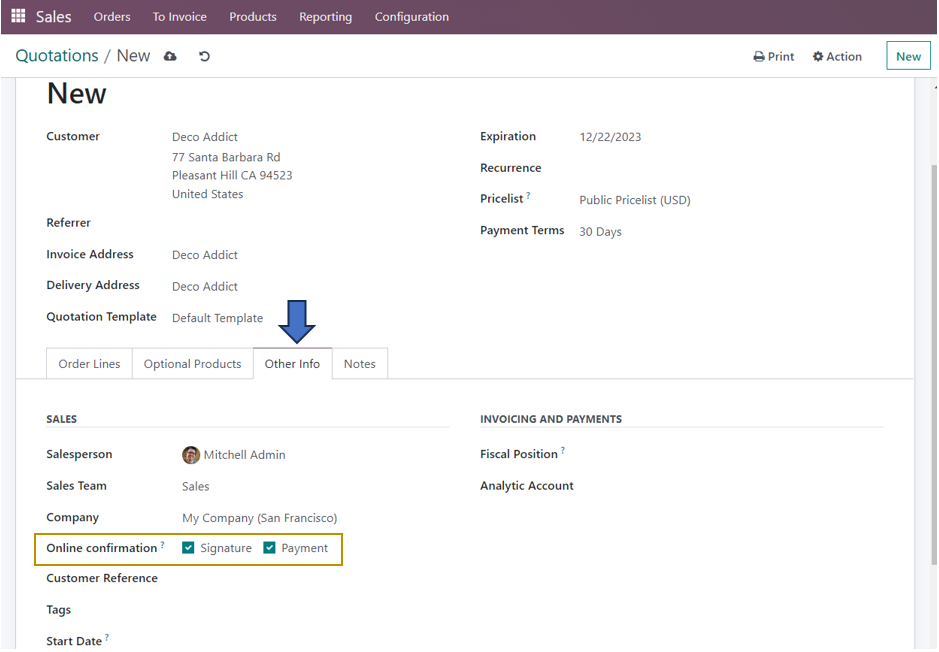Go back to Quotations breadcrumb
The image size is (939, 652).
click(57, 56)
